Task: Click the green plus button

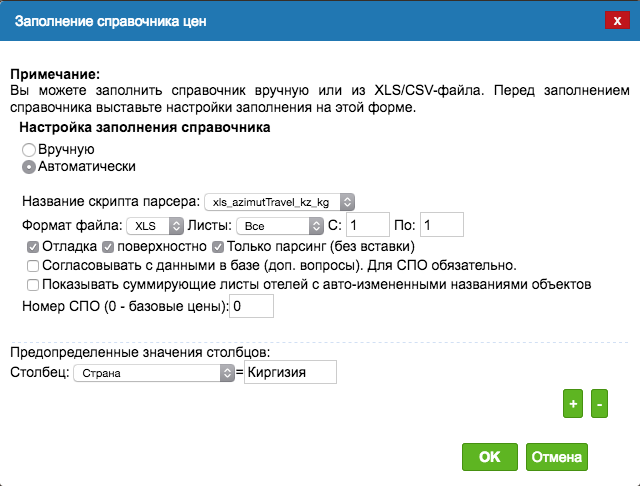Action: pos(573,404)
